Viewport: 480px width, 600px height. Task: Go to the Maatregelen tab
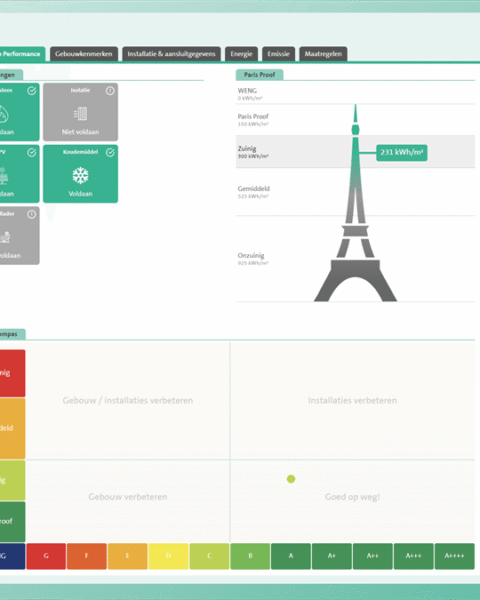pyautogui.click(x=323, y=54)
